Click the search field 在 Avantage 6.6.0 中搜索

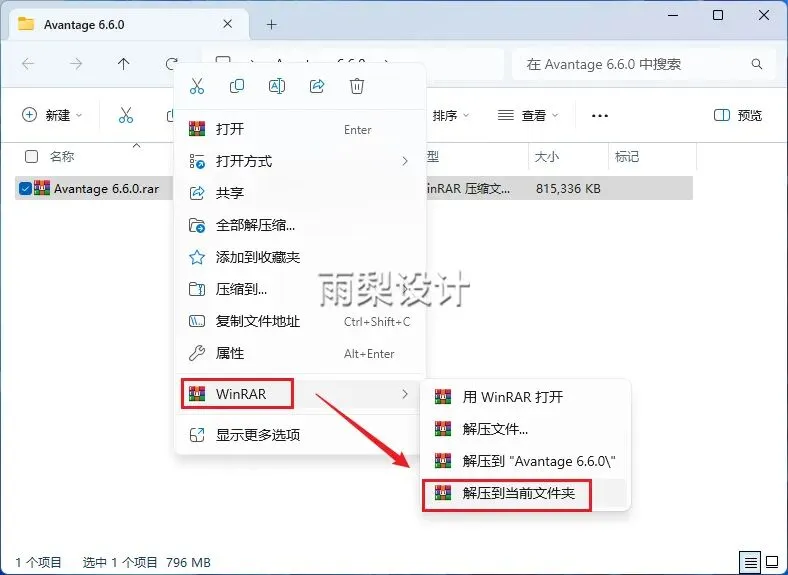click(x=643, y=64)
